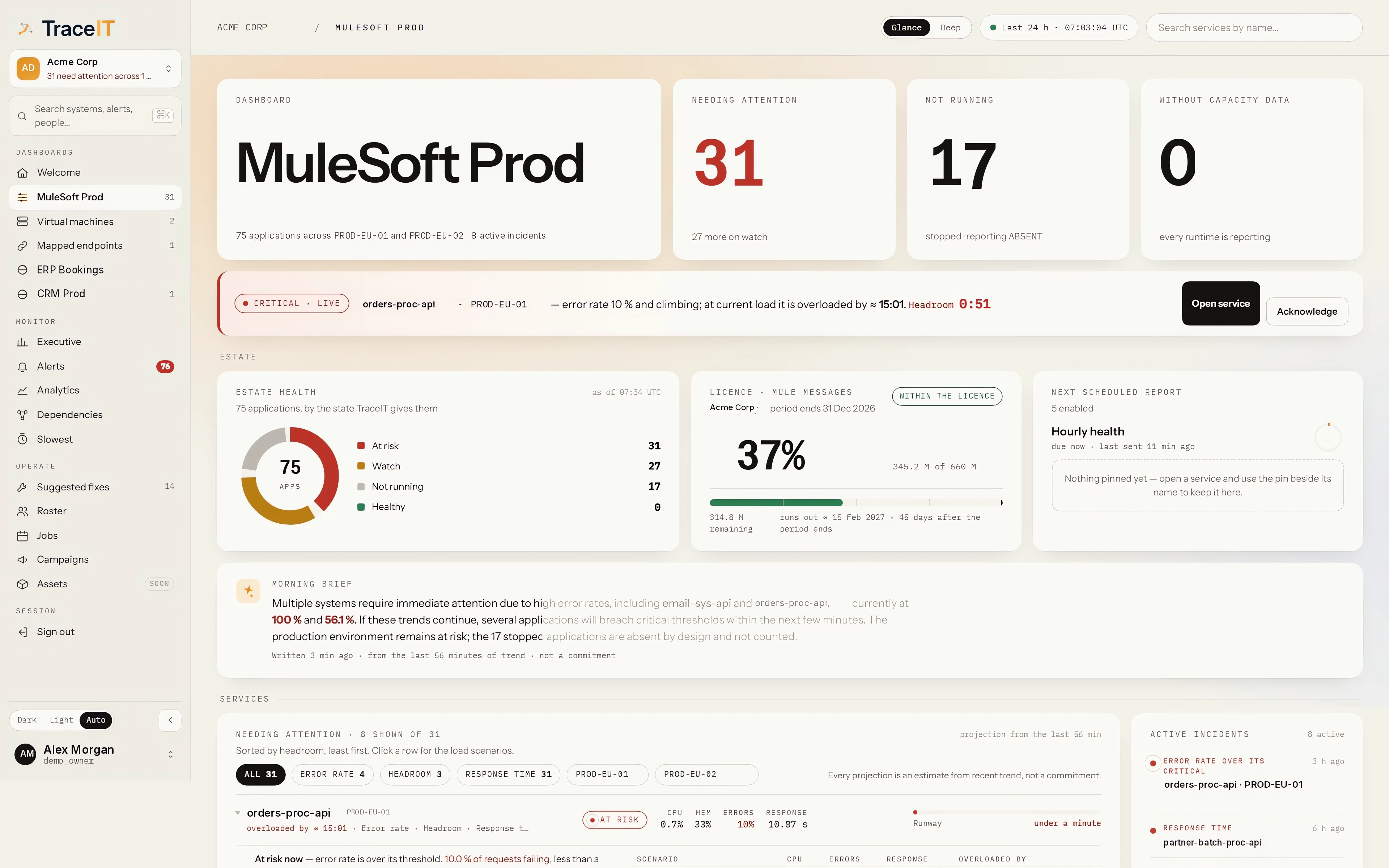Click the Morning Brief sparkle icon
1389x868 pixels.
tap(249, 591)
